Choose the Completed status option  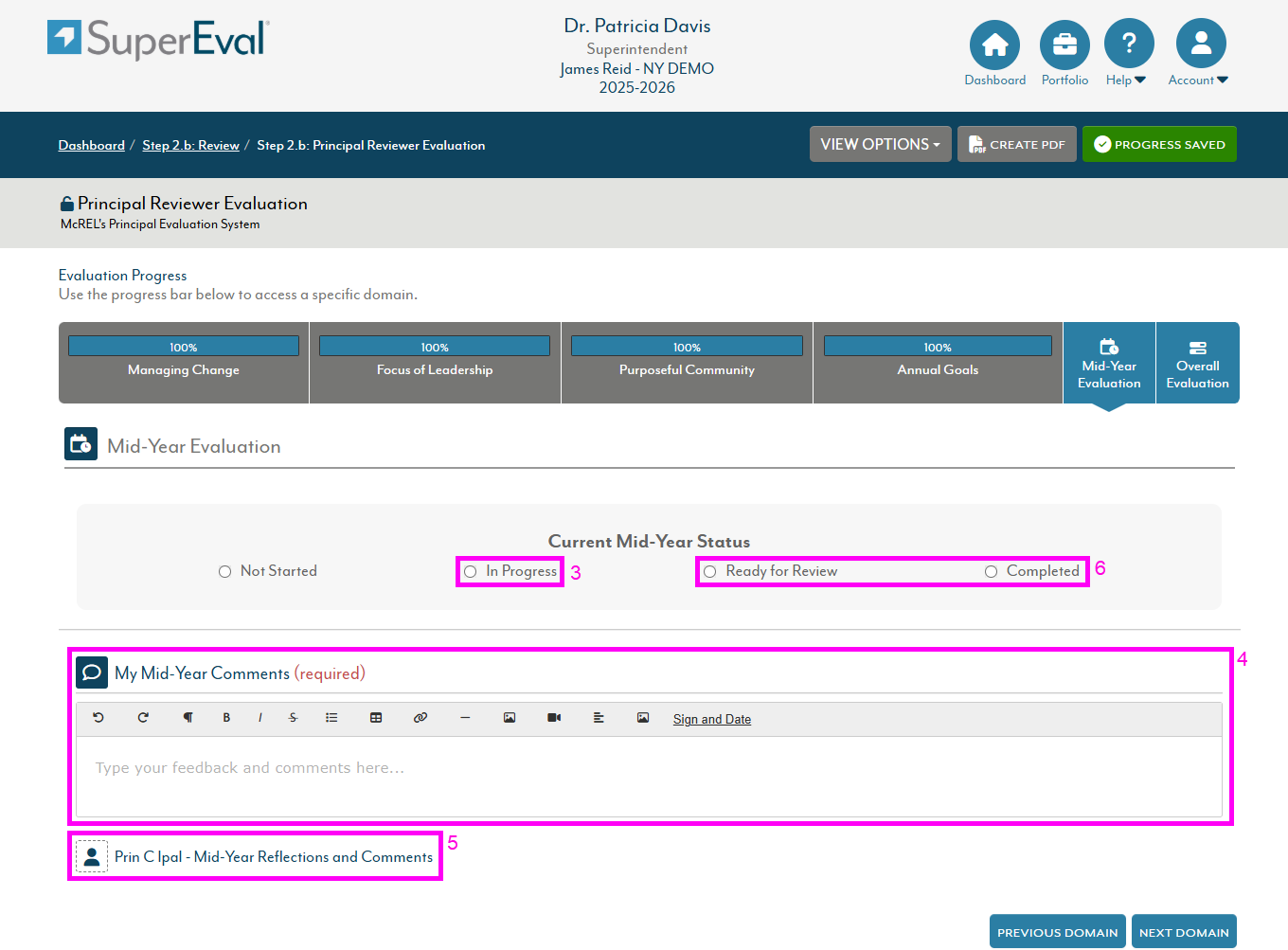point(992,572)
